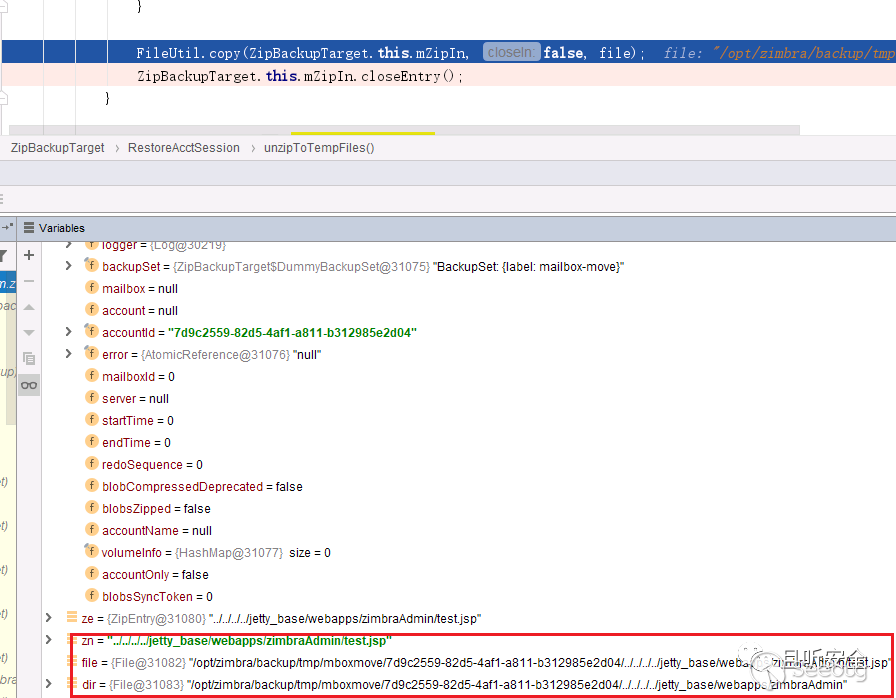Expand the accountId variable node

click(x=68, y=332)
